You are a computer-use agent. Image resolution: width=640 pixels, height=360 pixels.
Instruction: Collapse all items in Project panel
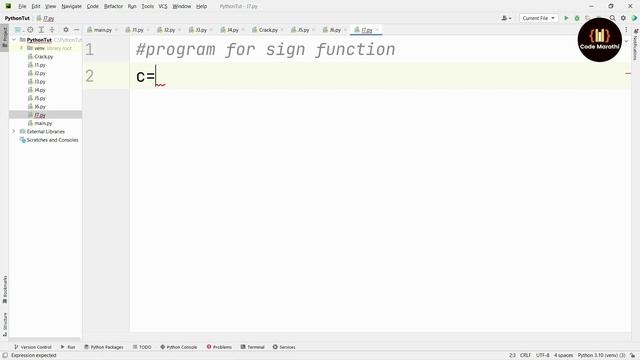click(x=52, y=30)
